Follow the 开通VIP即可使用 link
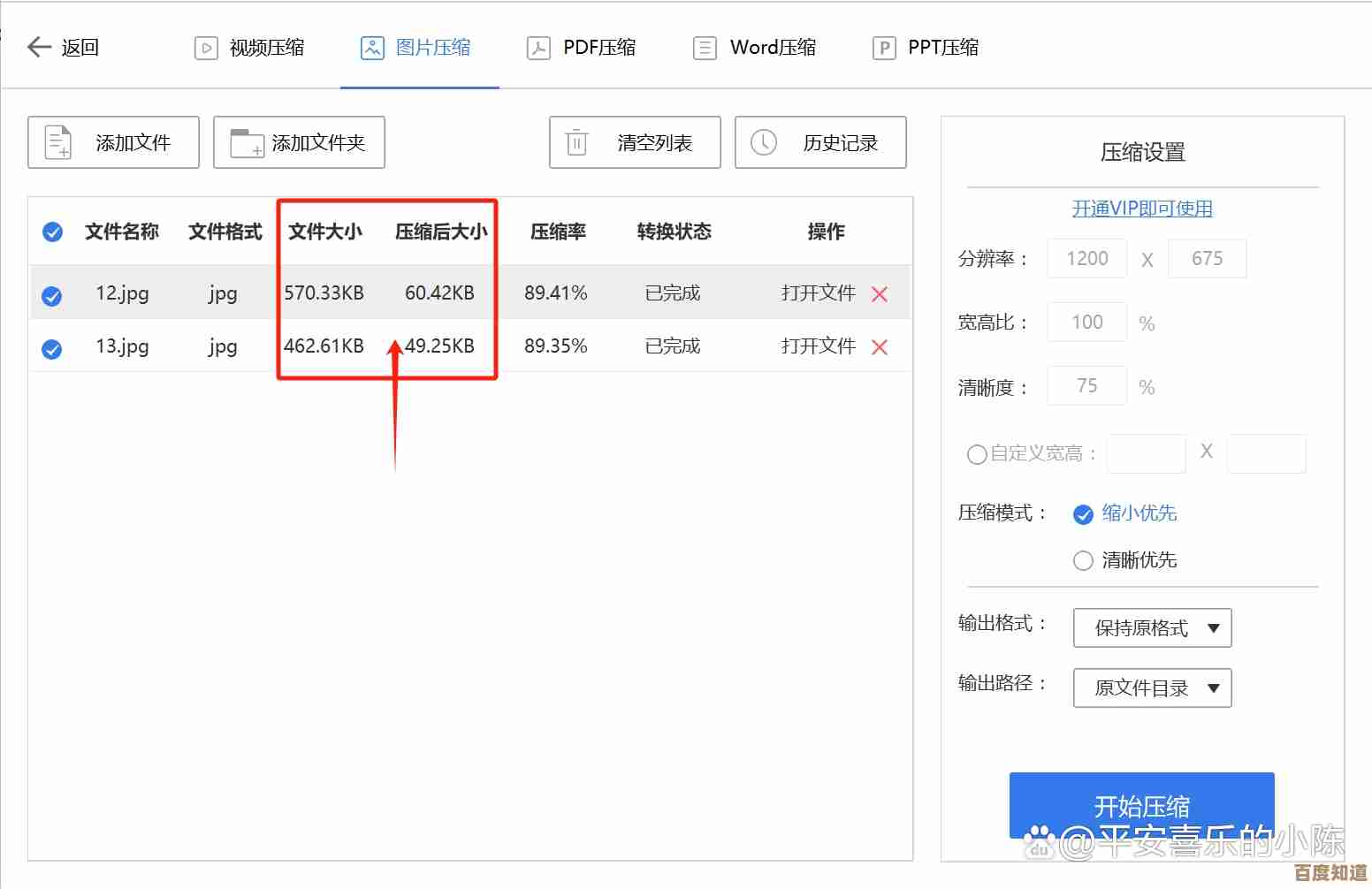1372x889 pixels. point(1142,209)
